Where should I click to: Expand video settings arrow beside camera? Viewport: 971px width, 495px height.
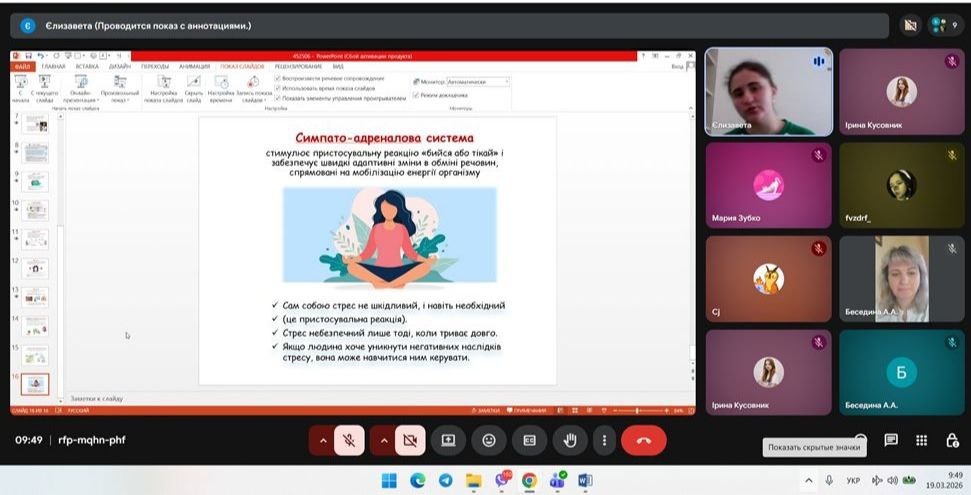382,440
